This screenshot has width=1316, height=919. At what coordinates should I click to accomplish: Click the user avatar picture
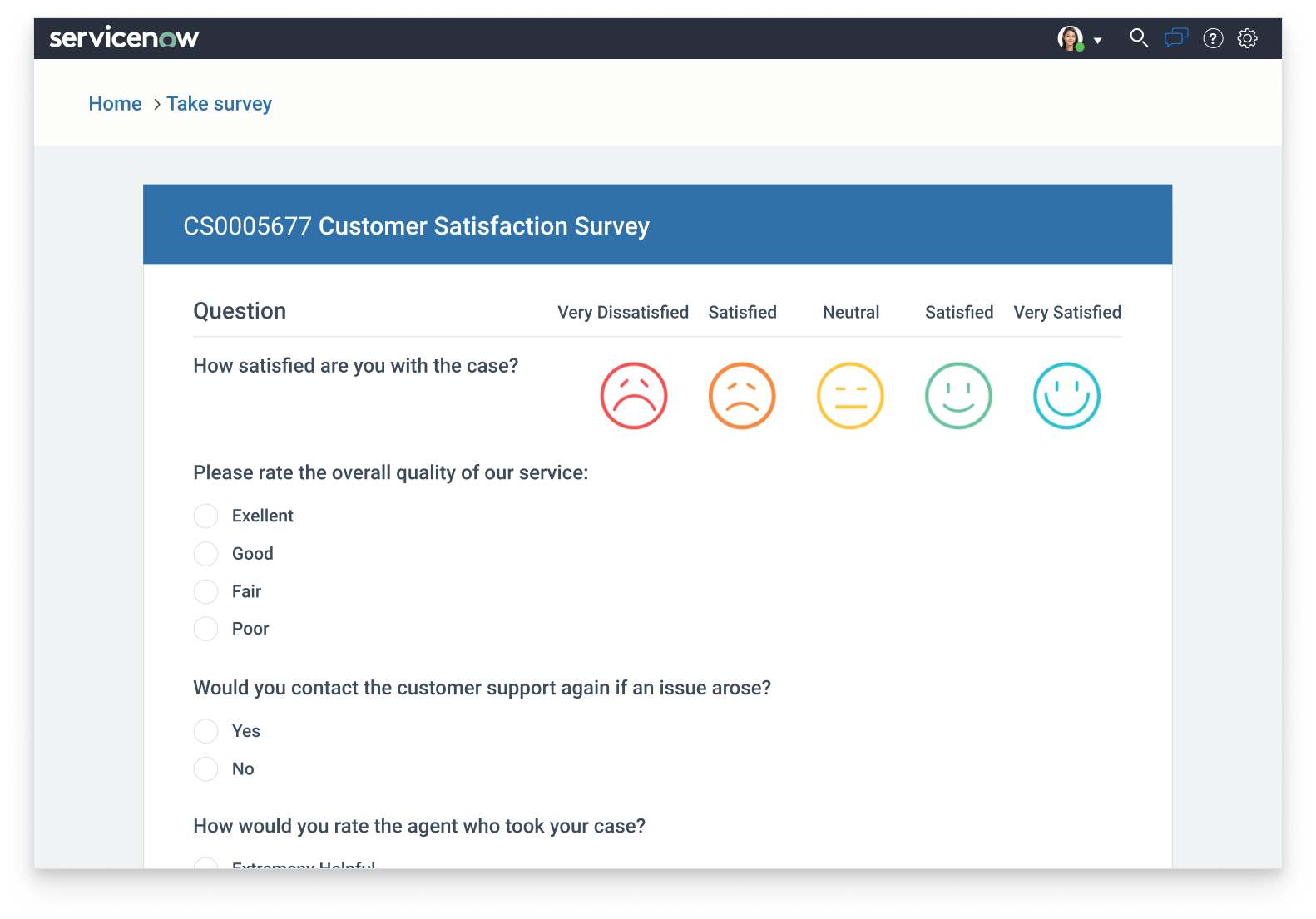pos(1070,38)
